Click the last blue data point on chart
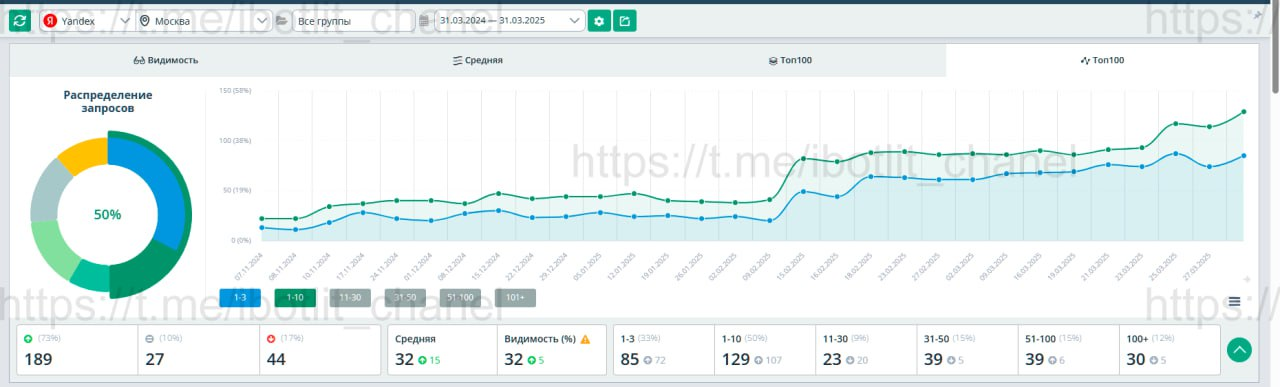The image size is (1280, 387). pyautogui.click(x=1244, y=156)
